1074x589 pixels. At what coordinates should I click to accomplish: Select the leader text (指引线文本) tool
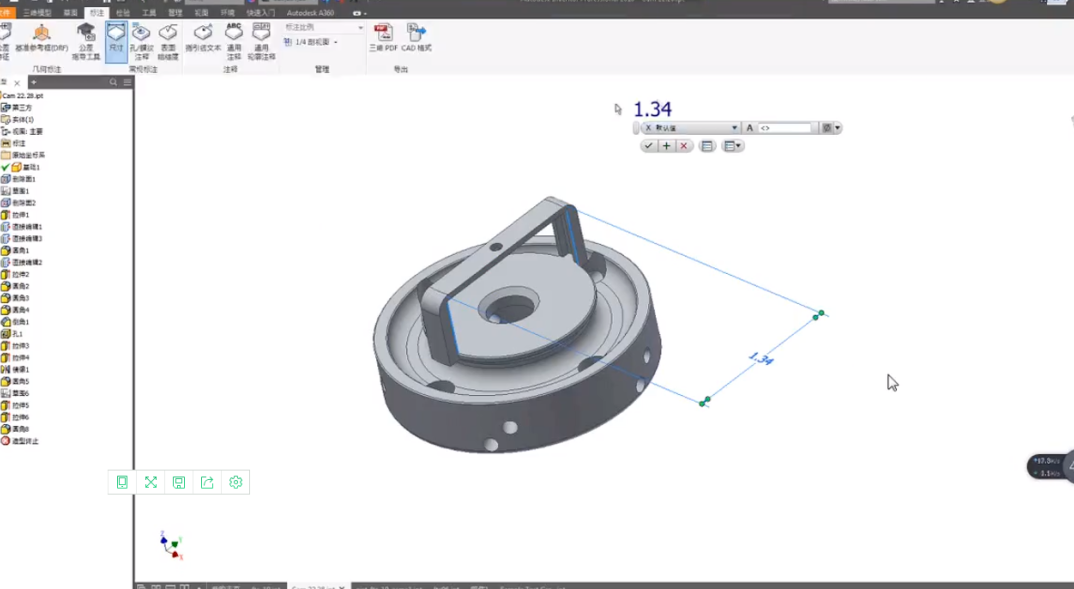tap(203, 38)
